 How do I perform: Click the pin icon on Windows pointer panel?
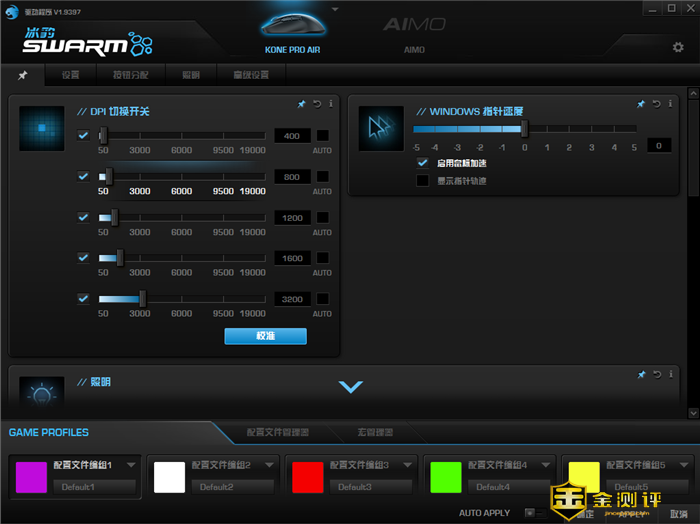click(x=641, y=104)
